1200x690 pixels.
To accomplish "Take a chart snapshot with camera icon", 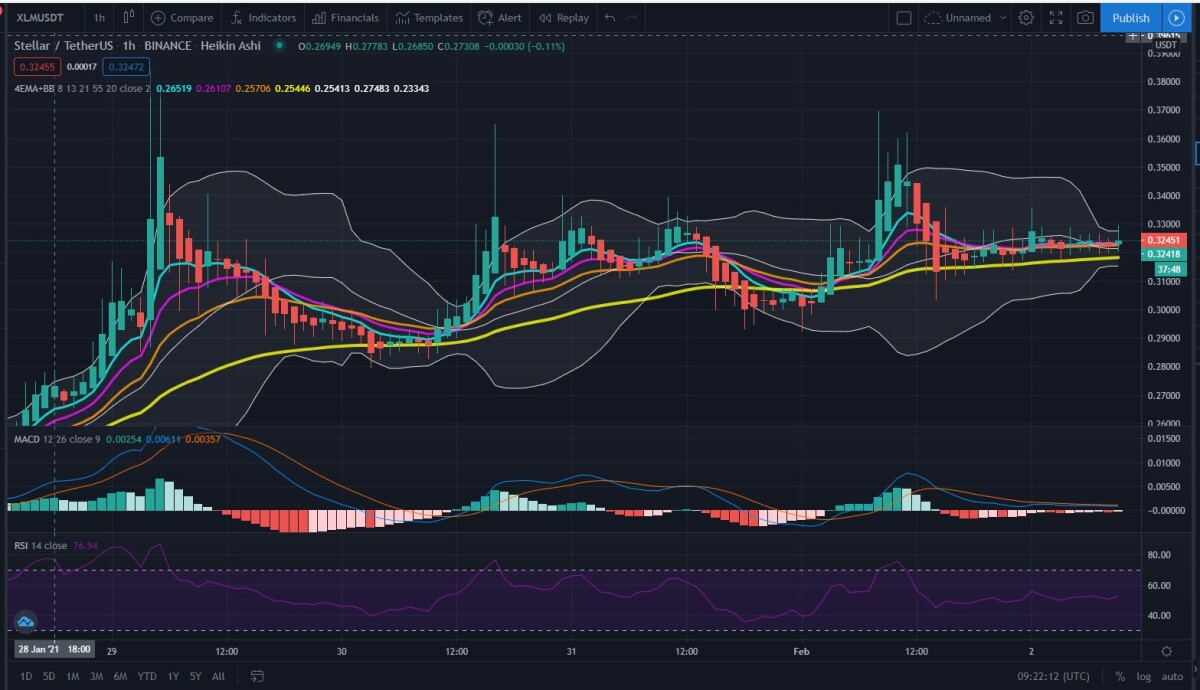I will coord(1085,18).
